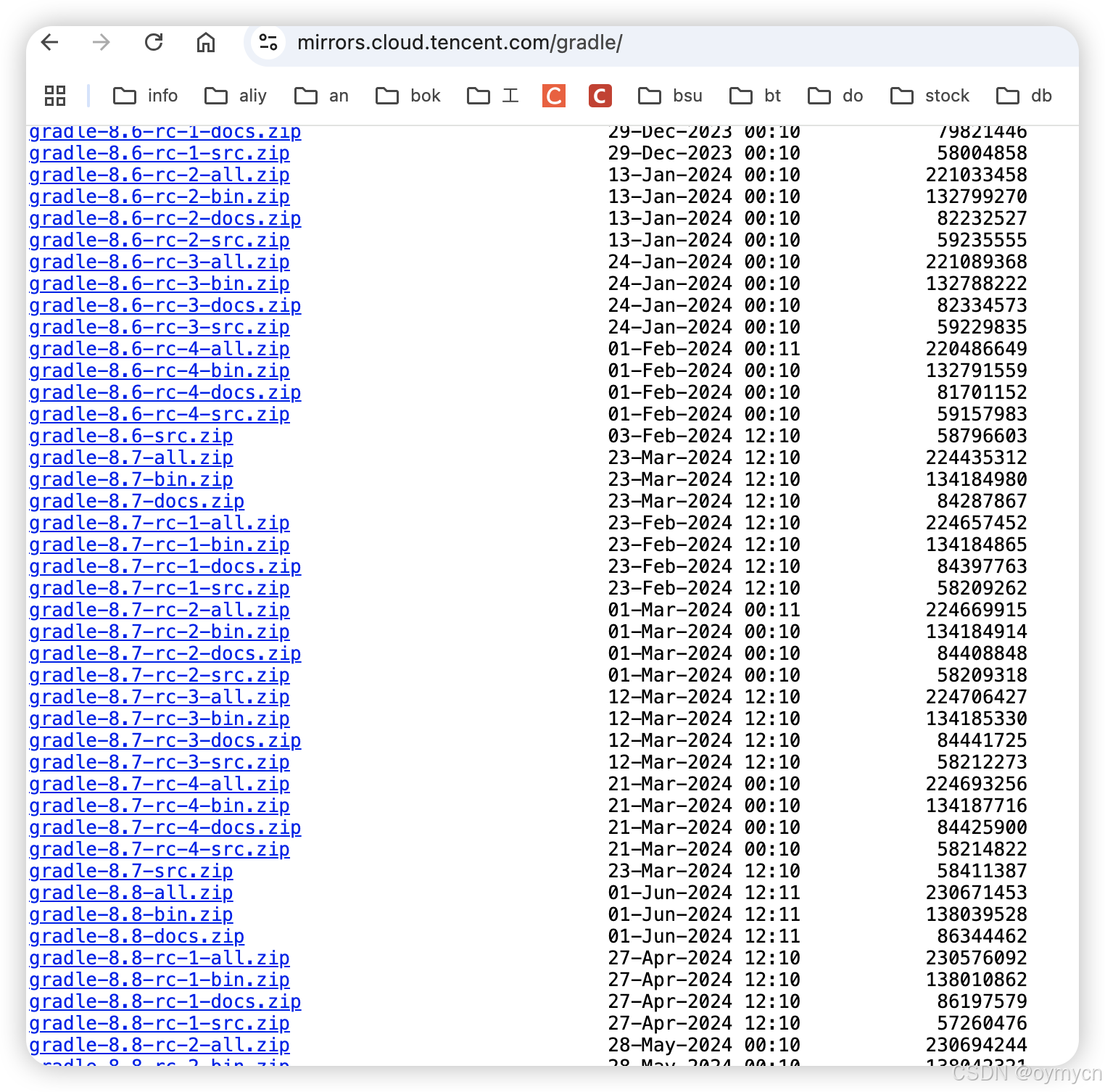Download gradle-8.8-docs.zip
Image resolution: width=1105 pixels, height=1092 pixels.
click(137, 936)
